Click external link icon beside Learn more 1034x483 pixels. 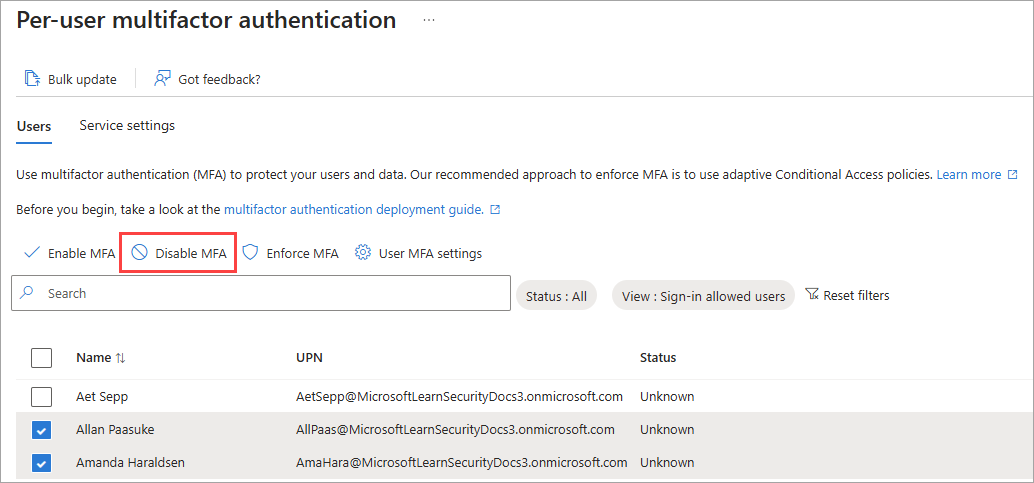tap(1012, 175)
